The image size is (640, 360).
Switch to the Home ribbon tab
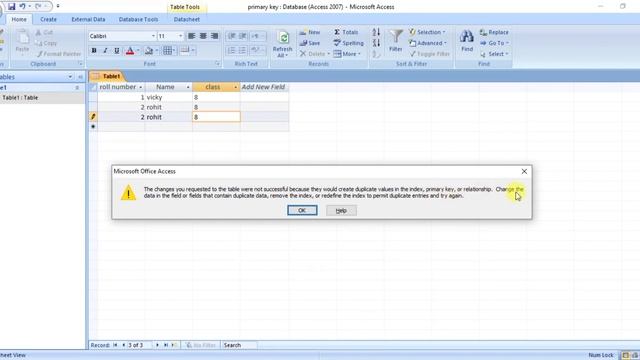[19, 19]
